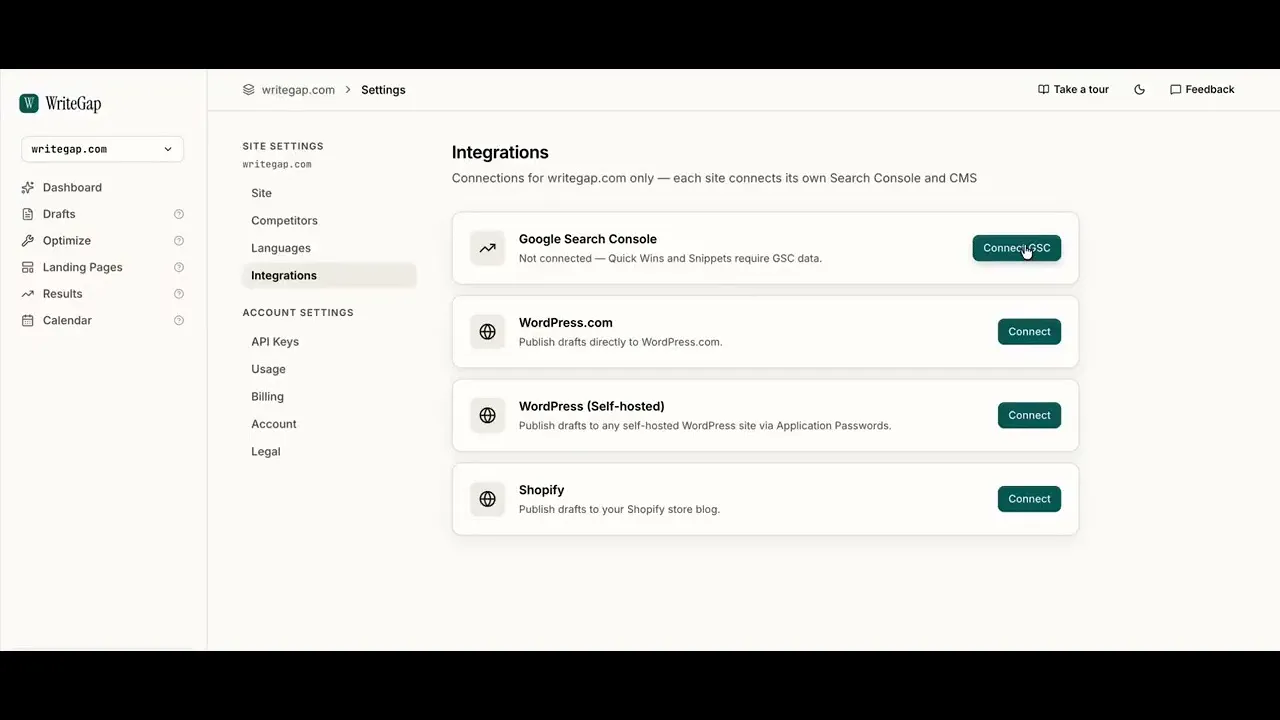Click the Settings breadcrumb
This screenshot has width=1280, height=720.
point(383,90)
